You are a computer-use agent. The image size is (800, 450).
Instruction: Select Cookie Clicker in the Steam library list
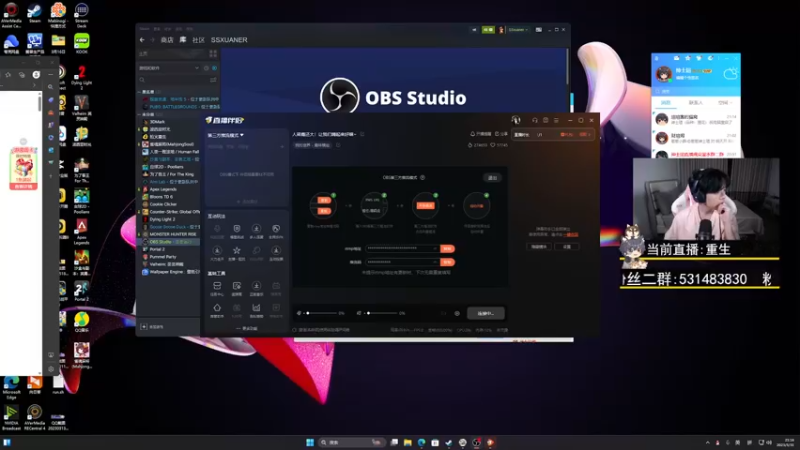[x=163, y=204]
